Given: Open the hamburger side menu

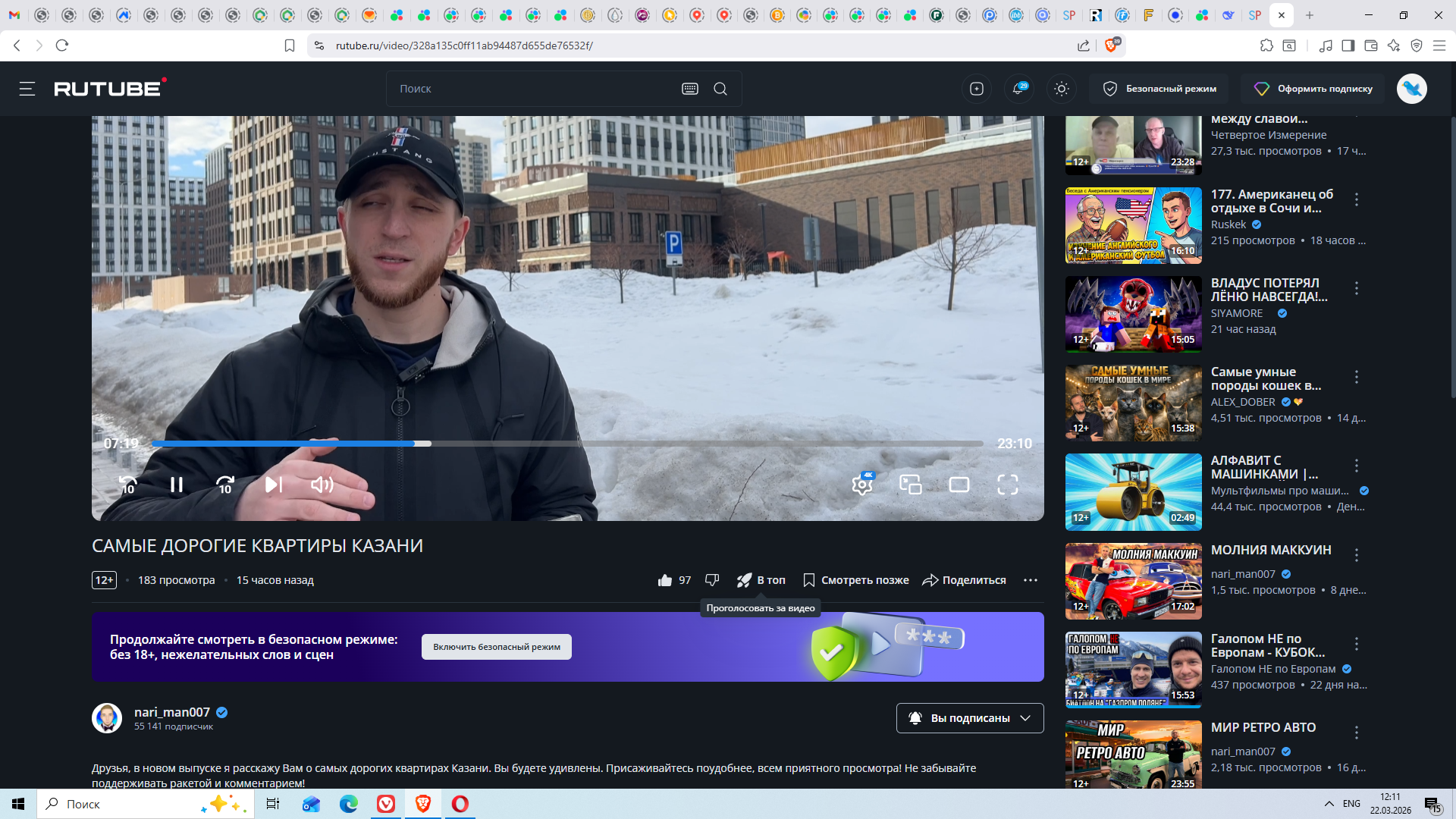Looking at the screenshot, I should [27, 89].
